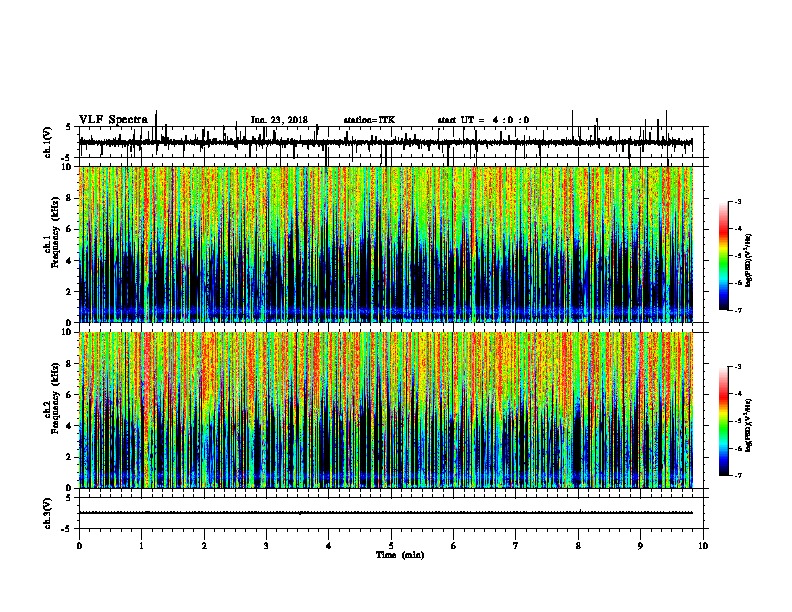The width and height of the screenshot is (792, 612).
Task: Click the "6" kHz tick on ch.2 spectrogram
Action: [x=69, y=395]
